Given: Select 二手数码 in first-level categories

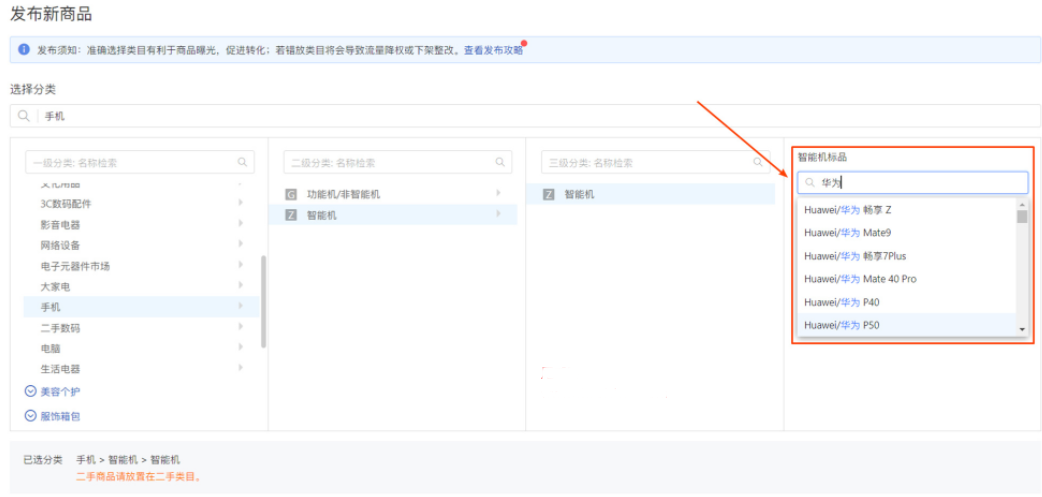Looking at the screenshot, I should point(60,328).
